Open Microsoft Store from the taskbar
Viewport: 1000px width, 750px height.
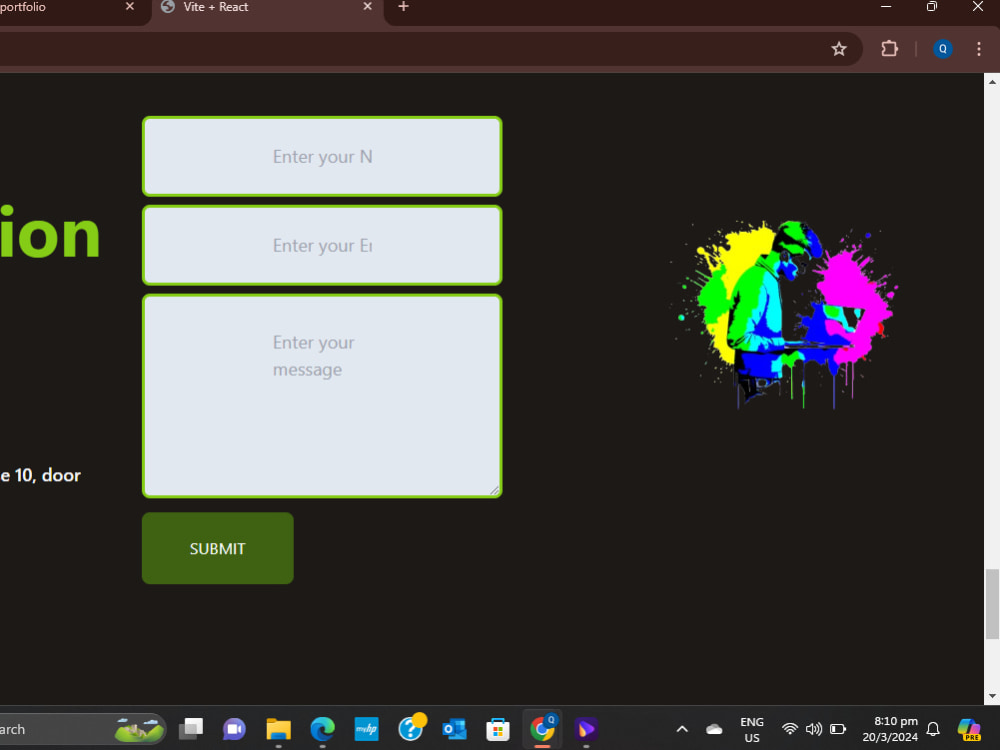click(498, 728)
